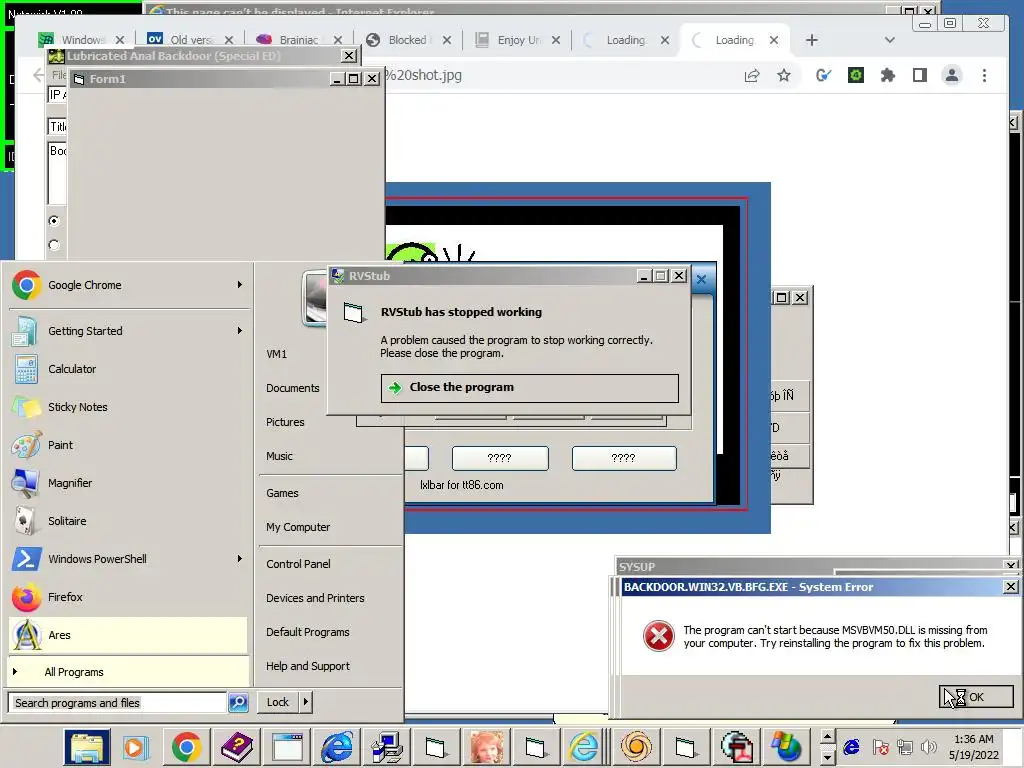Switch to Blocked Chrome tab
Image resolution: width=1024 pixels, height=768 pixels.
coord(408,40)
